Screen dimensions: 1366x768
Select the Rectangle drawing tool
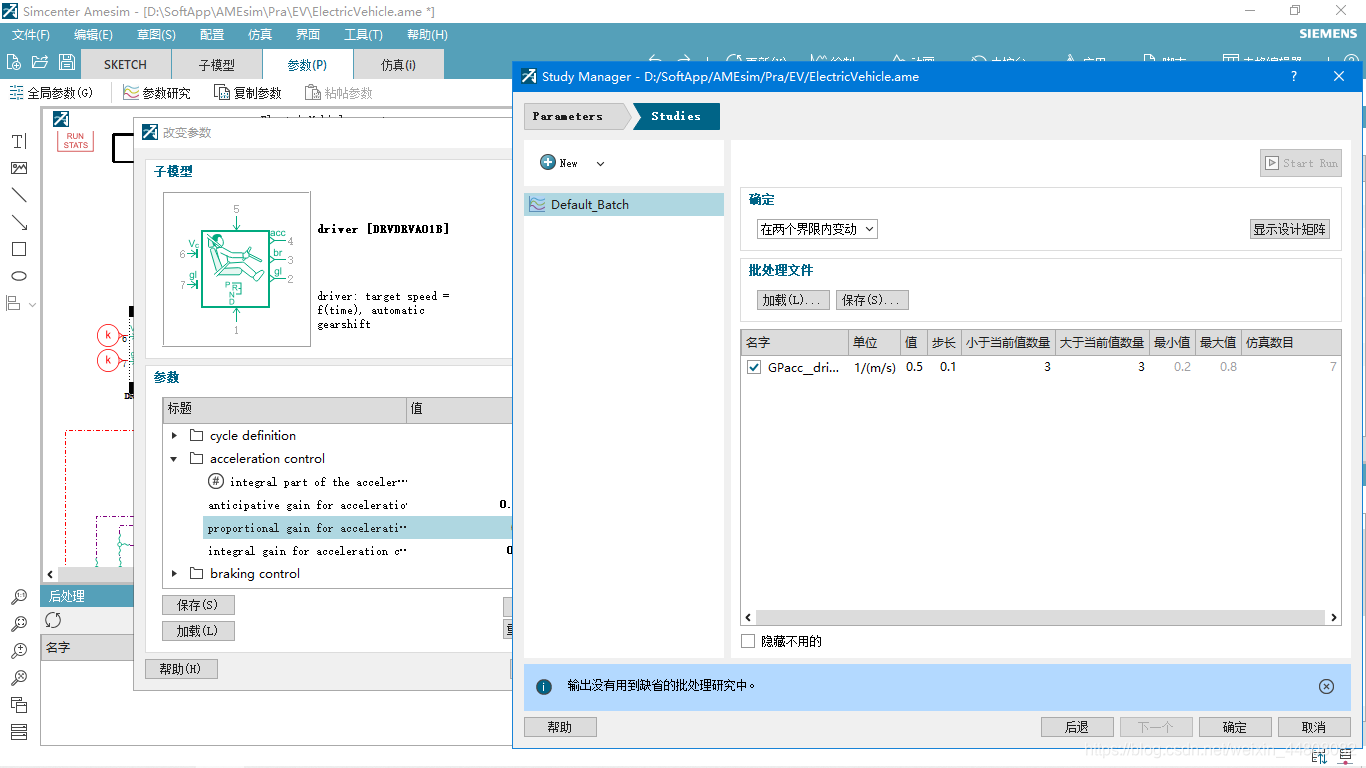click(x=19, y=249)
